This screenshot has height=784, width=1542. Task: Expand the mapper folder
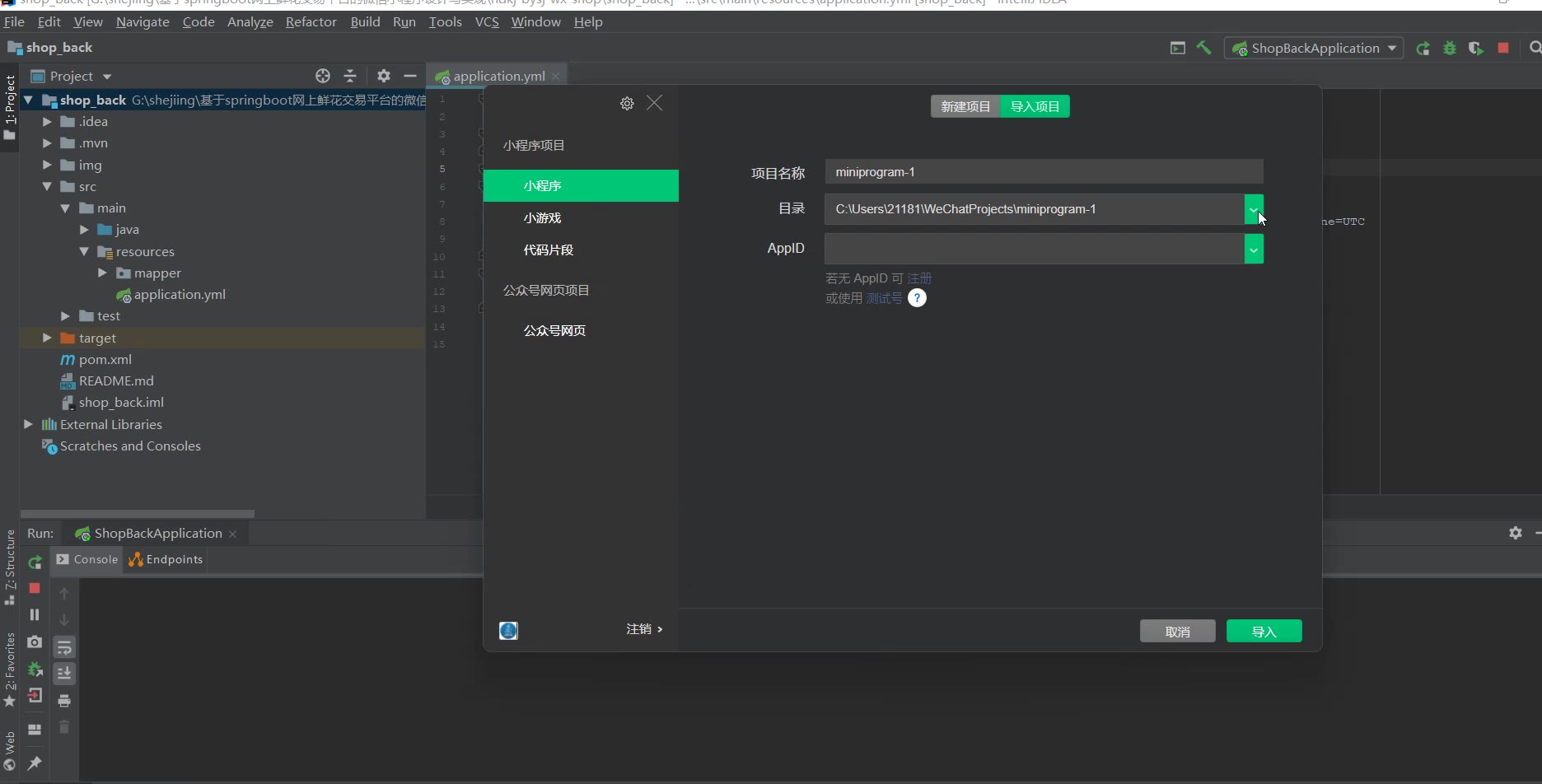pos(102,273)
